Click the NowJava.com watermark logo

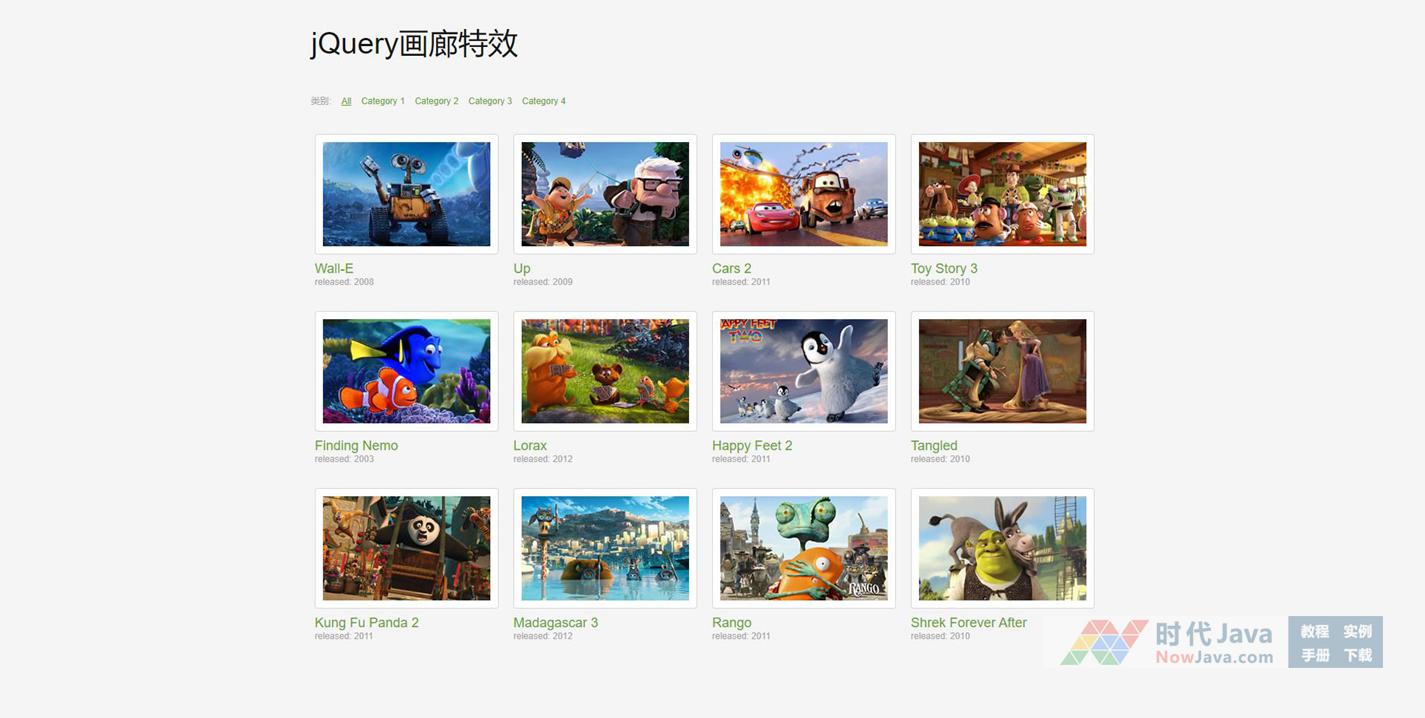pos(1166,642)
